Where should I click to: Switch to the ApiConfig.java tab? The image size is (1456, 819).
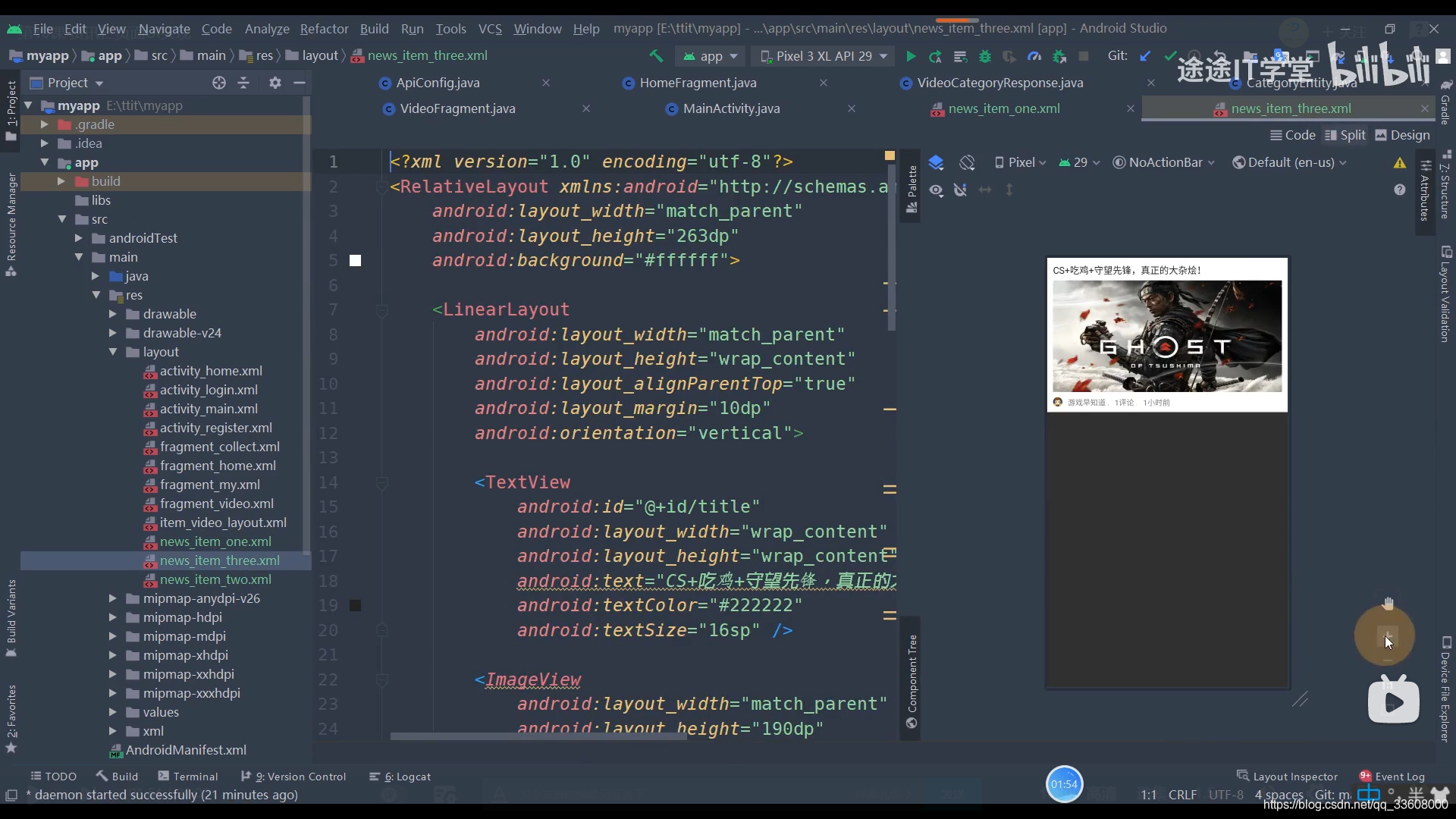click(x=438, y=83)
